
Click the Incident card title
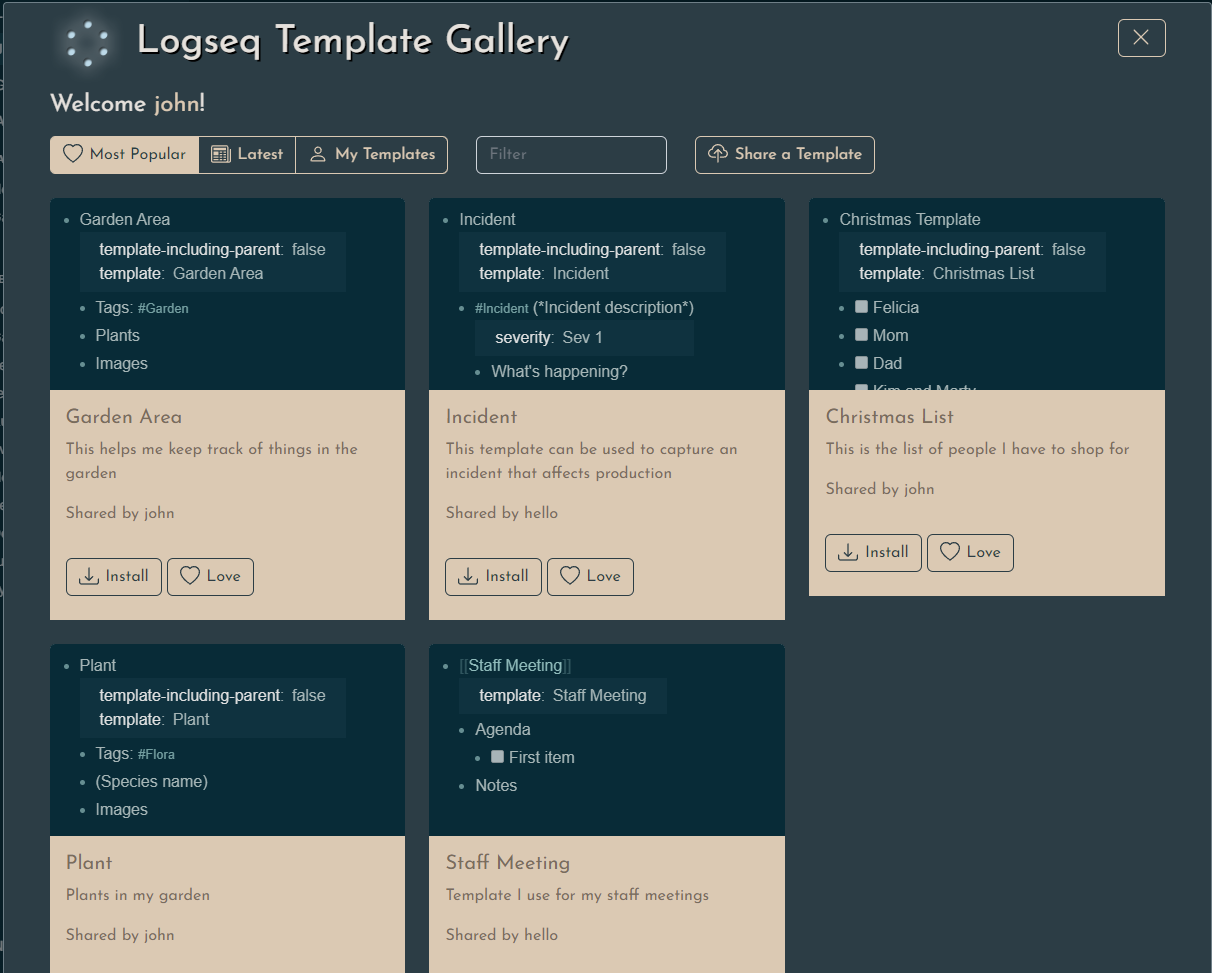482,417
